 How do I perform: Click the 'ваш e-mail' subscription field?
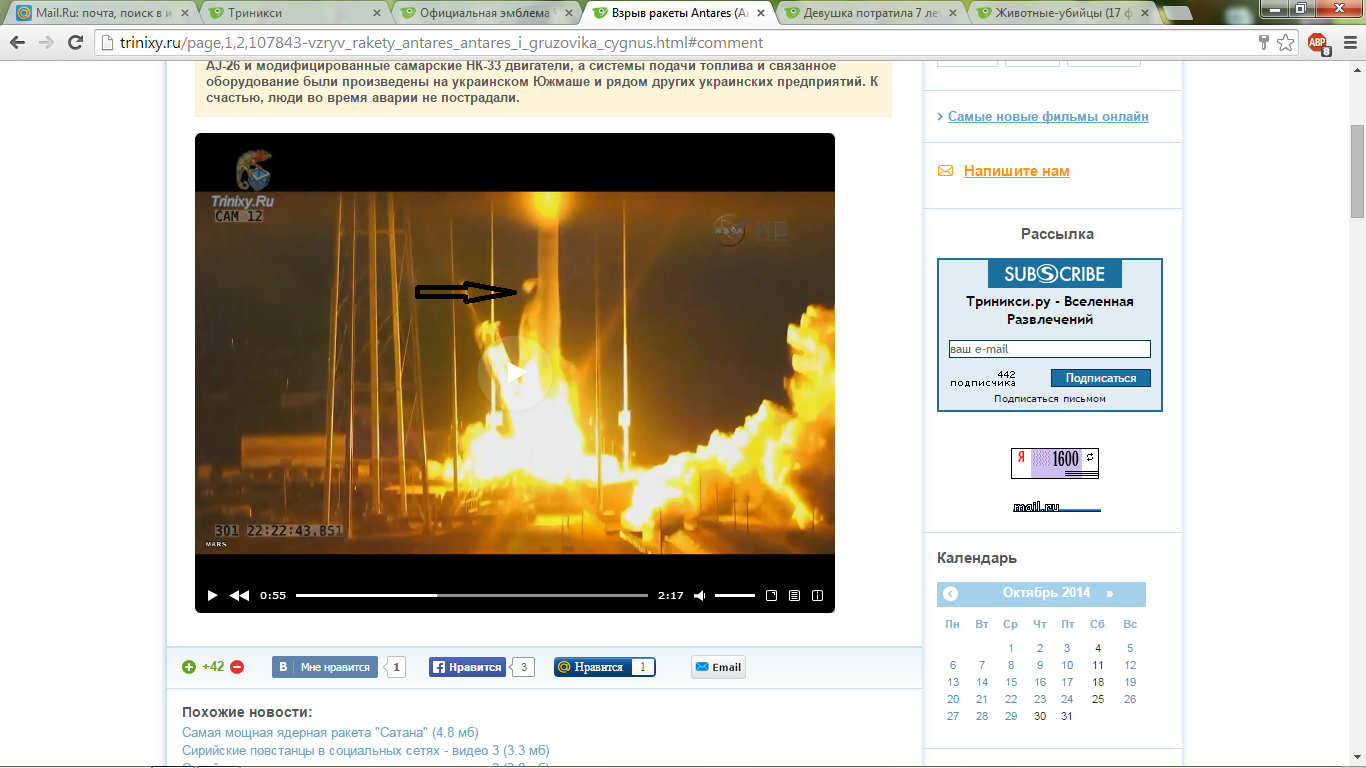(x=1049, y=349)
